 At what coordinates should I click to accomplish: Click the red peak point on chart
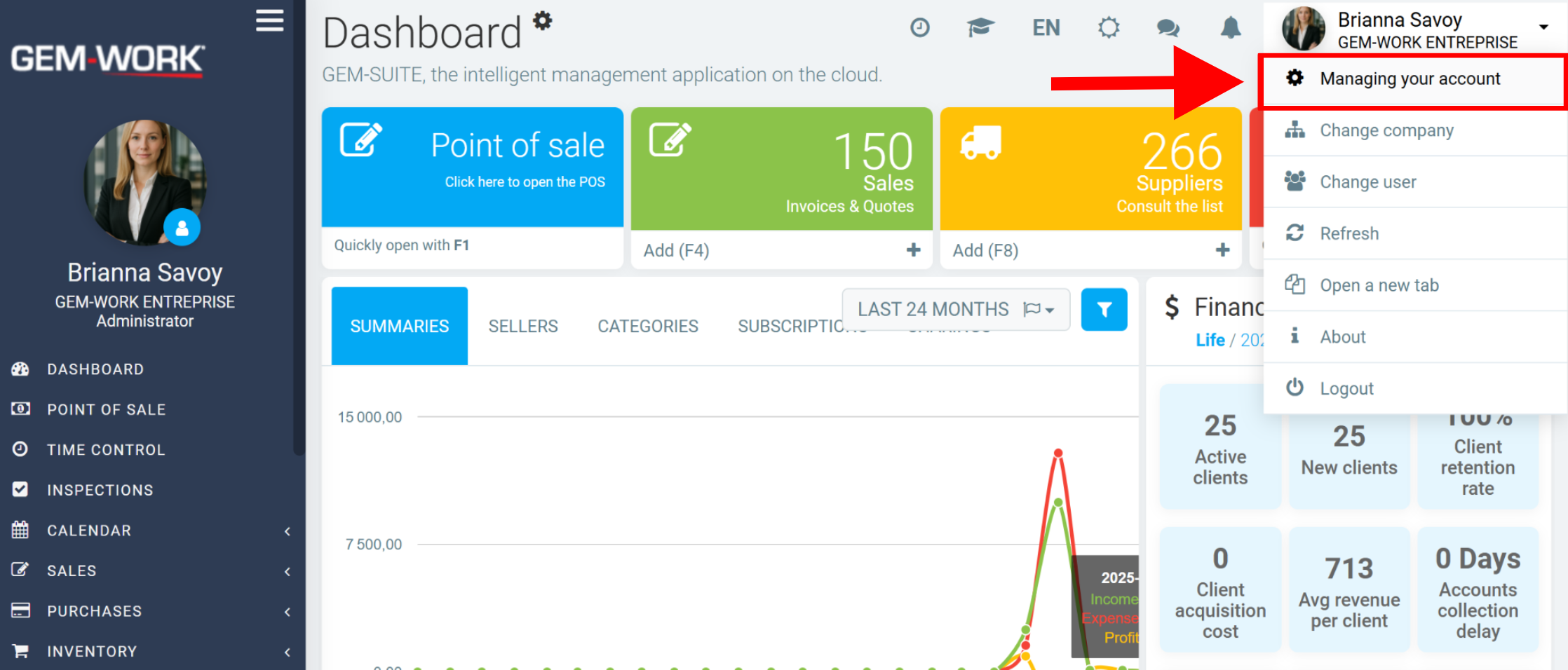1058,453
